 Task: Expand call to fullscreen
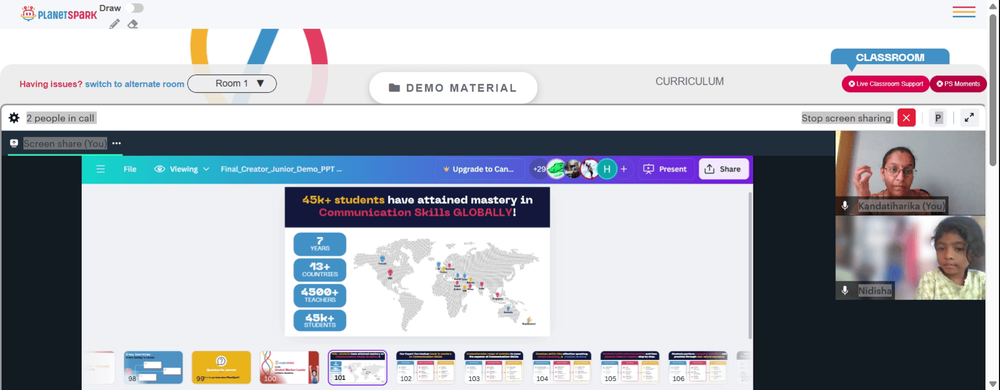[x=969, y=118]
